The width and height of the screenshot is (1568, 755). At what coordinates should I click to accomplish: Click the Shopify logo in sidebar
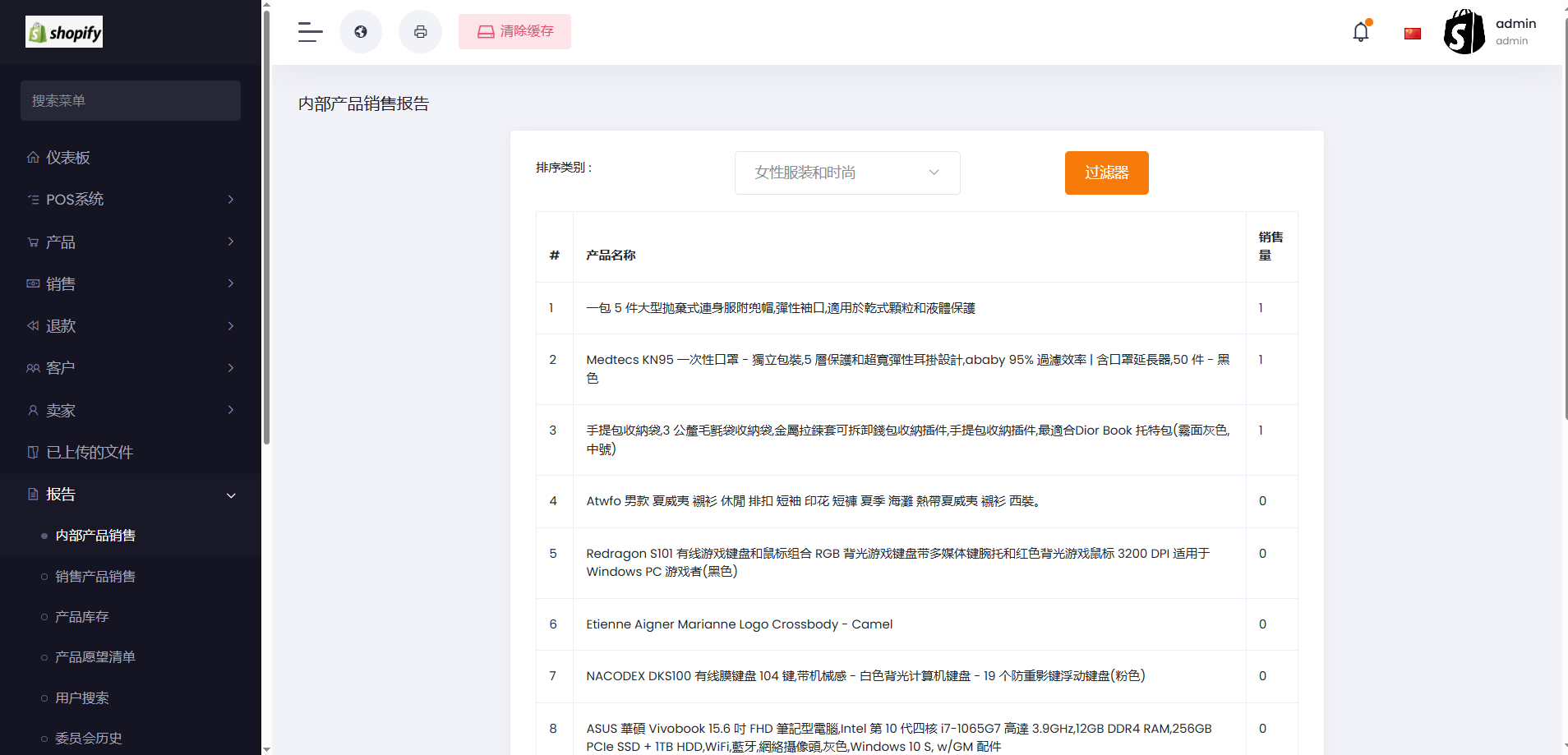point(64,32)
